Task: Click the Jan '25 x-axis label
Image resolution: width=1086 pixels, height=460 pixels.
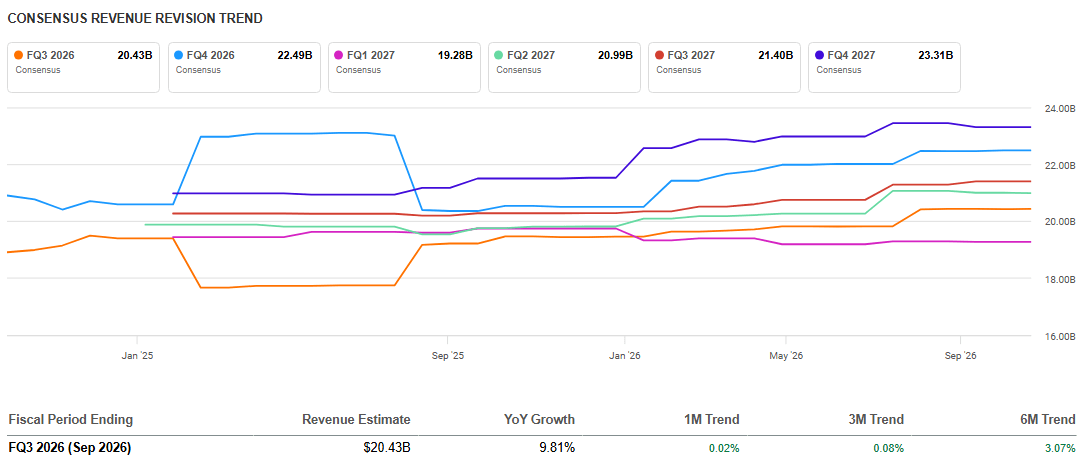Action: [x=137, y=356]
